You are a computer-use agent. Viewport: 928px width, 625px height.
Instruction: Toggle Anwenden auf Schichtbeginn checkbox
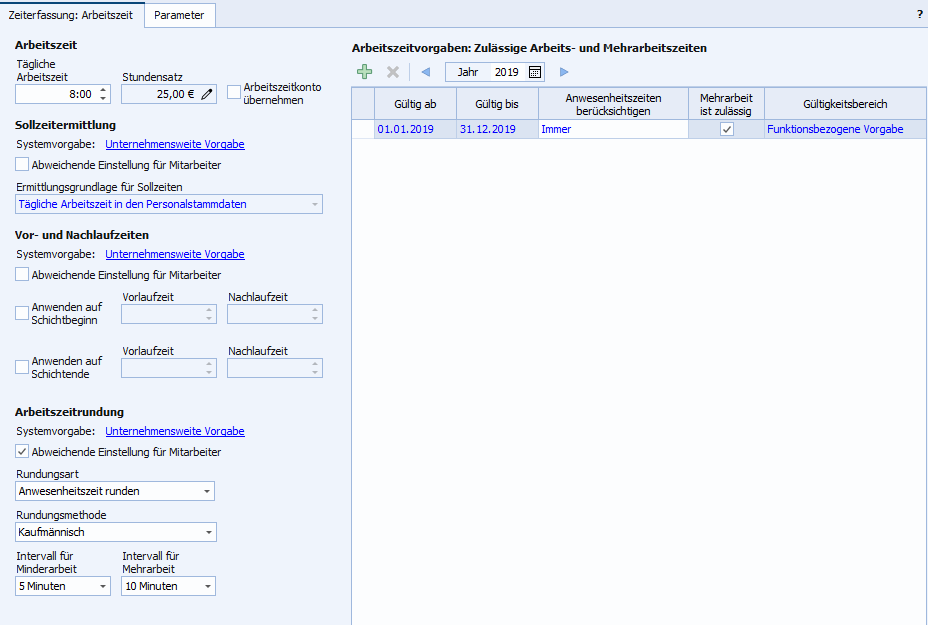click(23, 313)
